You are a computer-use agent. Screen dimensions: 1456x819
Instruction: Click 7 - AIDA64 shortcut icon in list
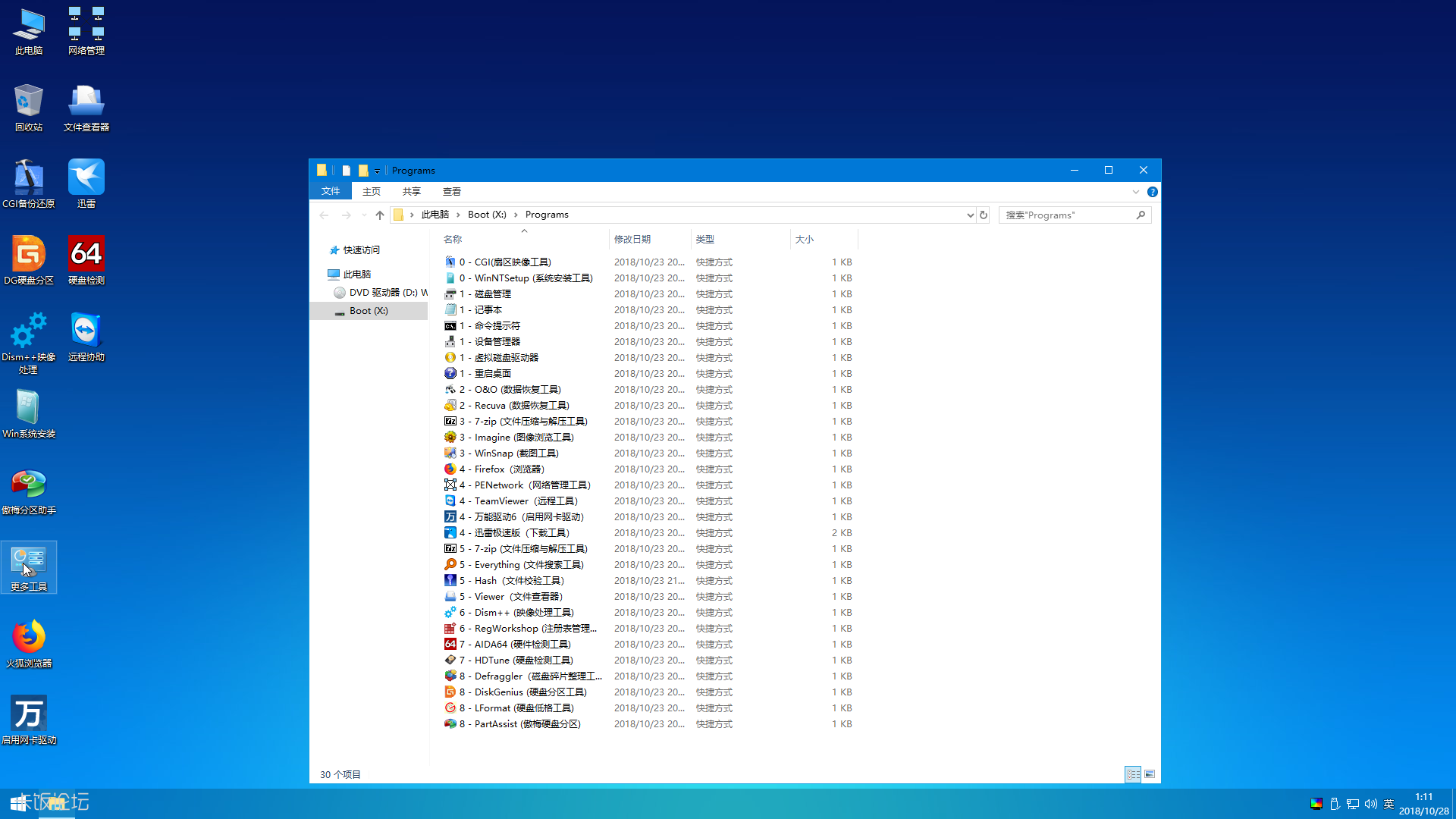point(450,644)
